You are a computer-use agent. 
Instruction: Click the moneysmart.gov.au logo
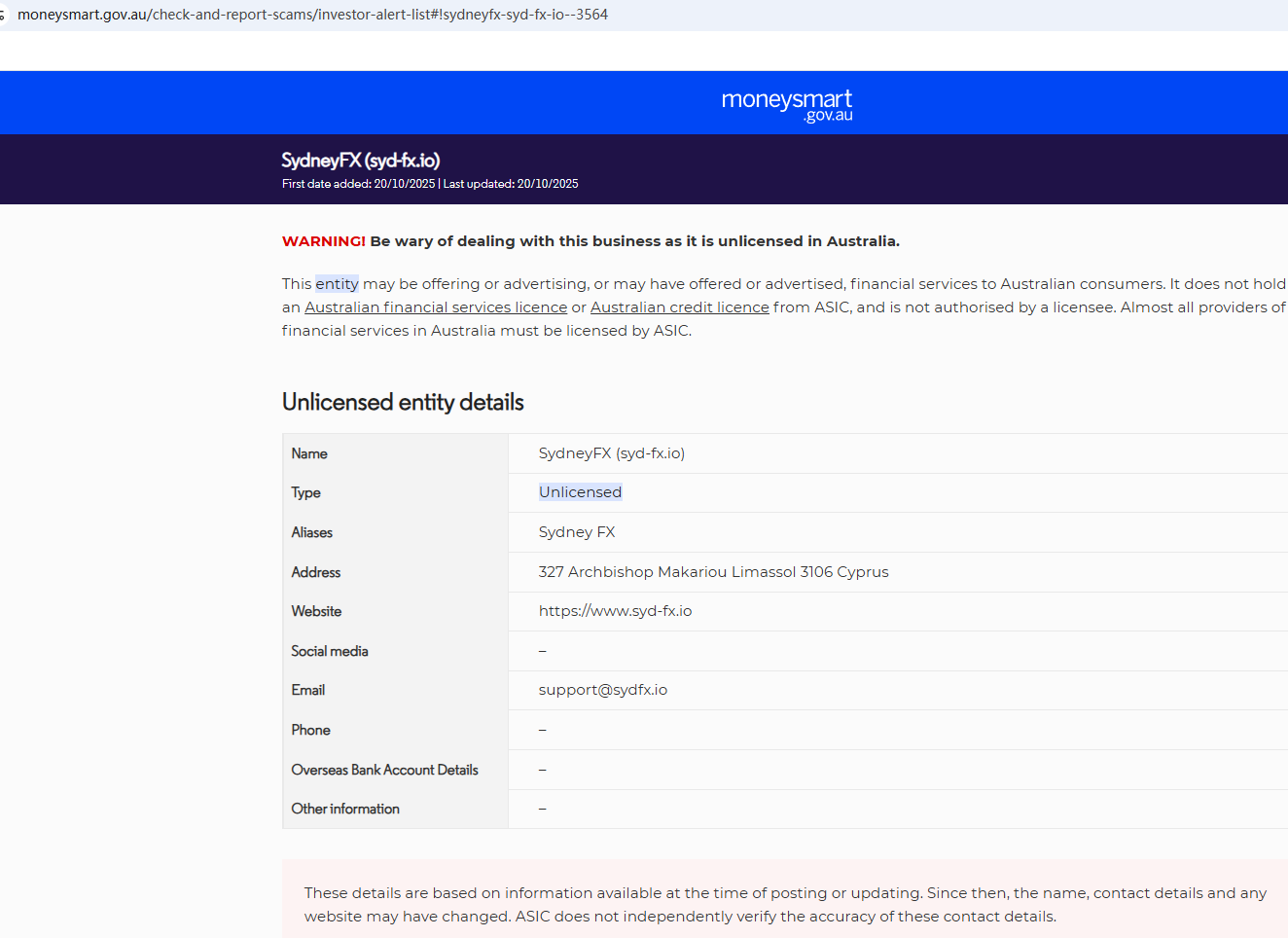pos(787,105)
